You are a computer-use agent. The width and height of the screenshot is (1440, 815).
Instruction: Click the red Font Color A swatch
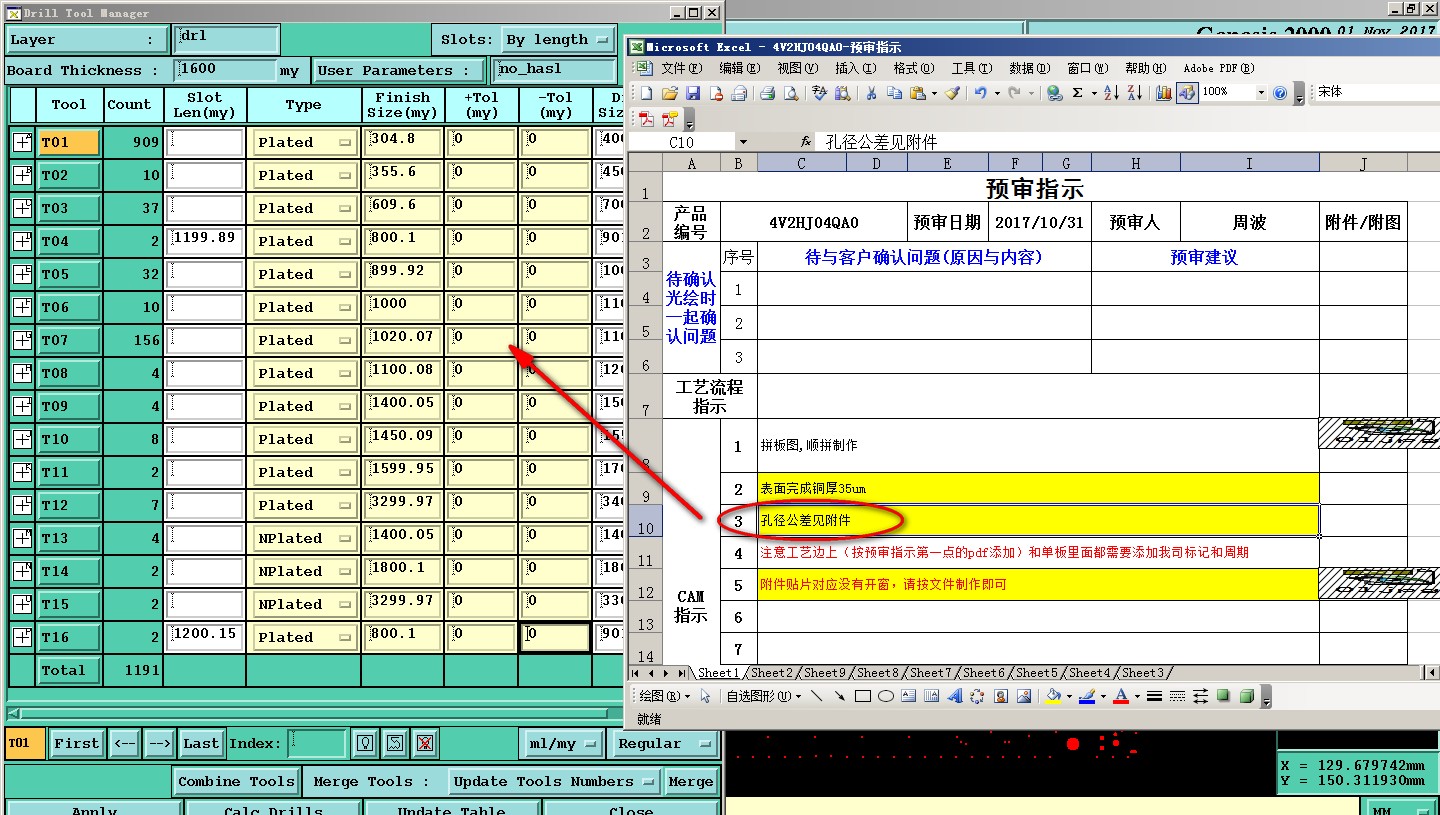[x=1121, y=696]
